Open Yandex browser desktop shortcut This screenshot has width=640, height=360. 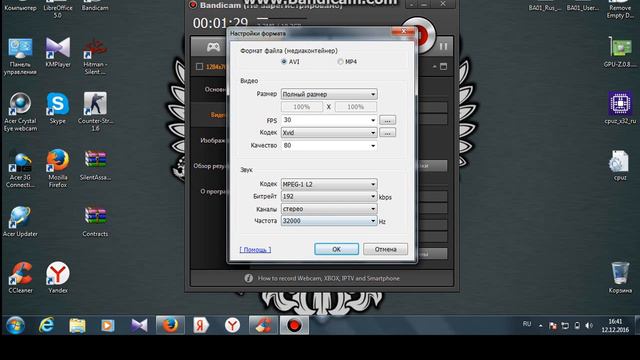pos(58,278)
